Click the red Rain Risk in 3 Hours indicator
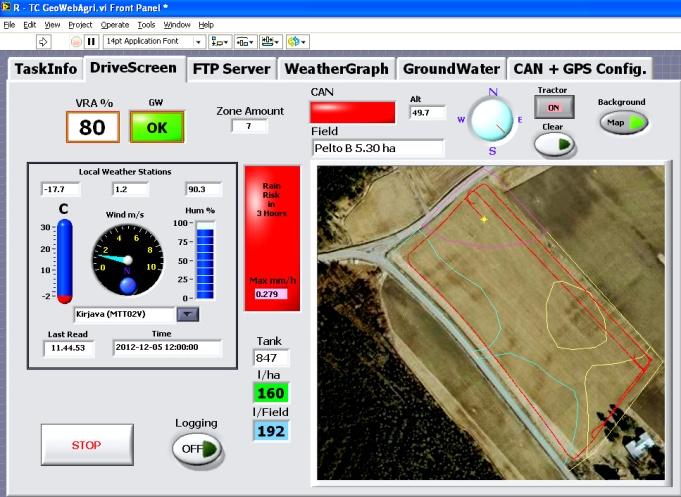Image resolution: width=681 pixels, height=497 pixels. click(x=272, y=238)
